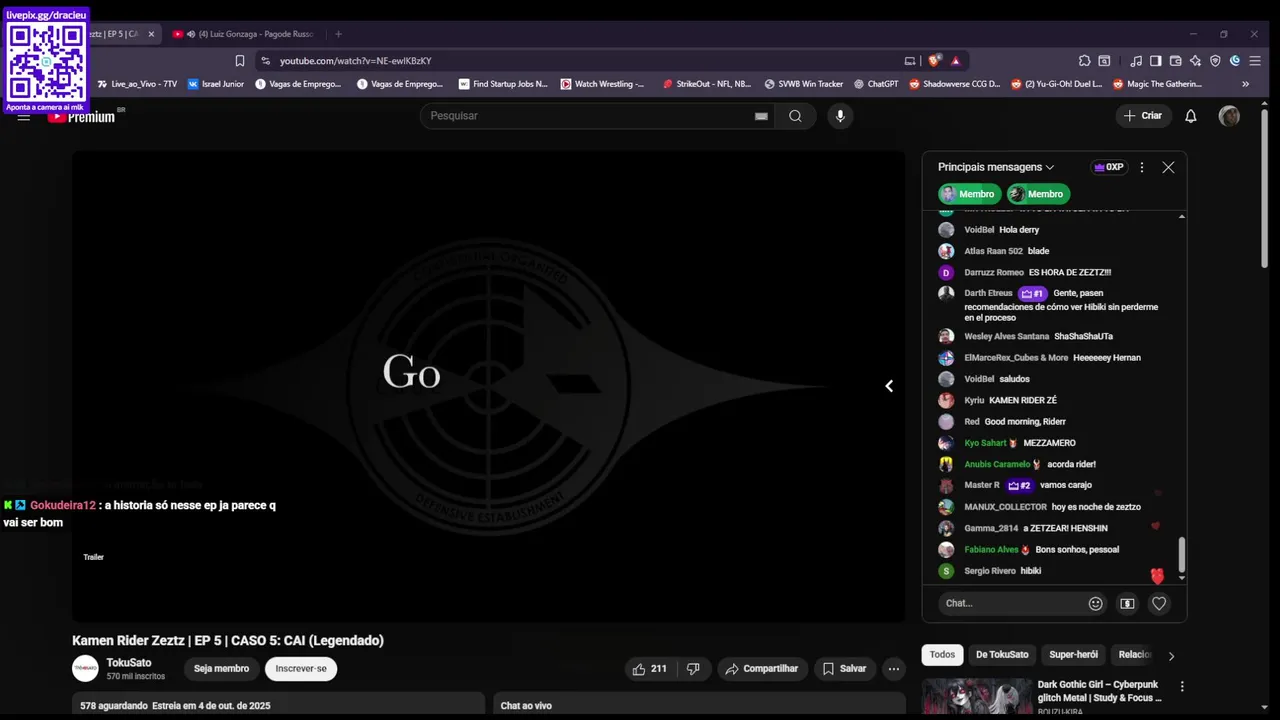Click the Brave Rewards triangle icon
The height and width of the screenshot is (720, 1280).
pyautogui.click(x=956, y=61)
